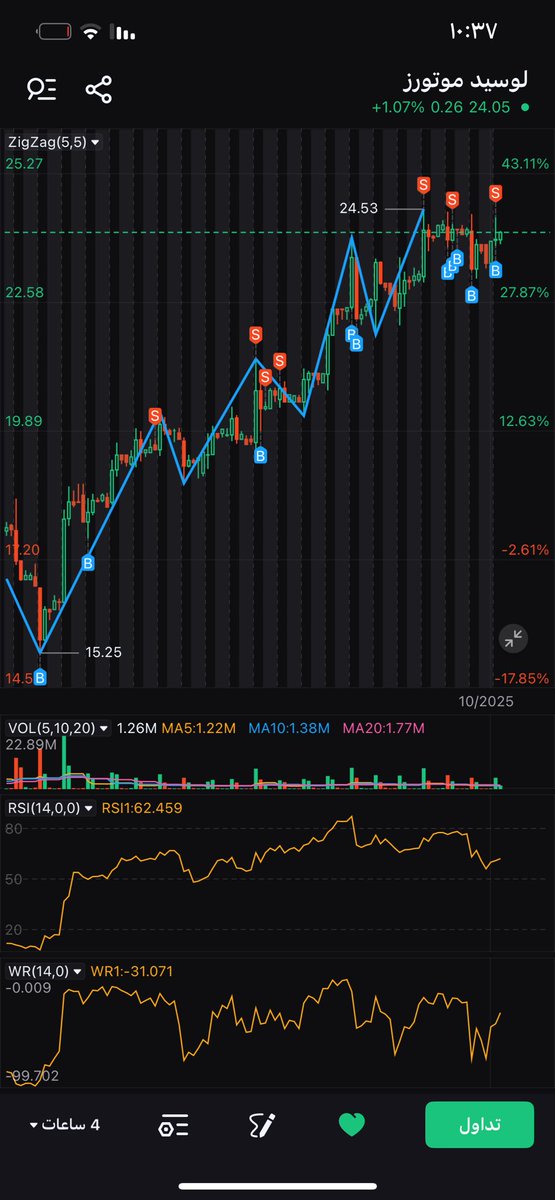Image resolution: width=555 pixels, height=1200 pixels.
Task: Expand the VOL(5,10,20) indicator dropdown
Action: (58, 728)
